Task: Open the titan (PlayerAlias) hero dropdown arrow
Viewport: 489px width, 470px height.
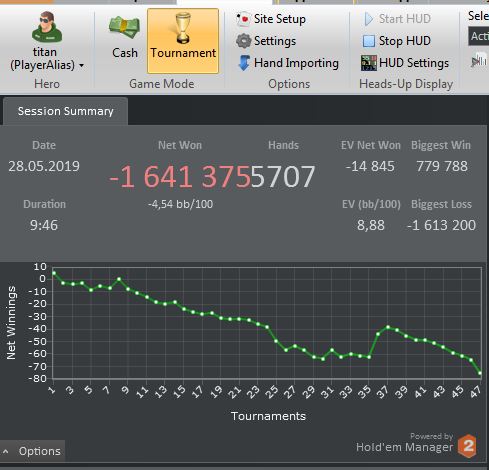Action: (x=82, y=66)
